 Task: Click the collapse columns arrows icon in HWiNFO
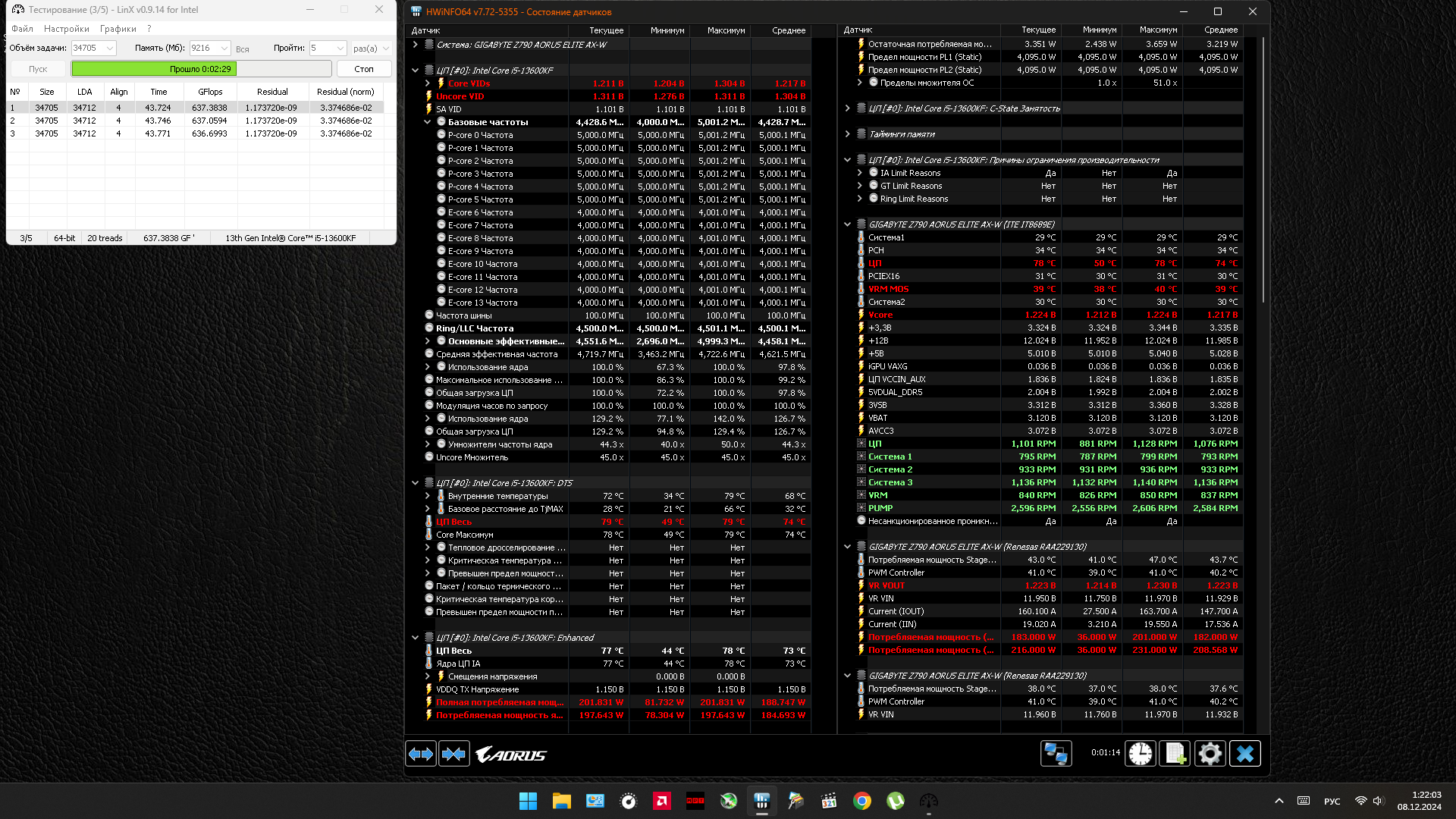coord(453,754)
